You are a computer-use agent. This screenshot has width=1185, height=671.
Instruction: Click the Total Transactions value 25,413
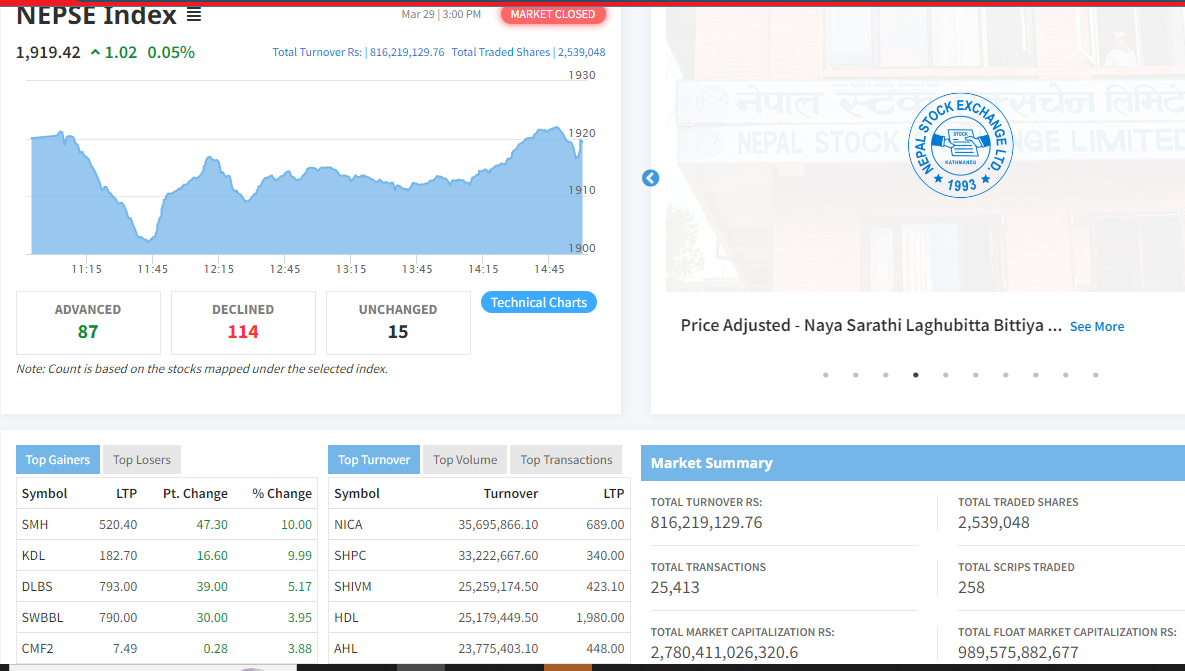(x=675, y=587)
